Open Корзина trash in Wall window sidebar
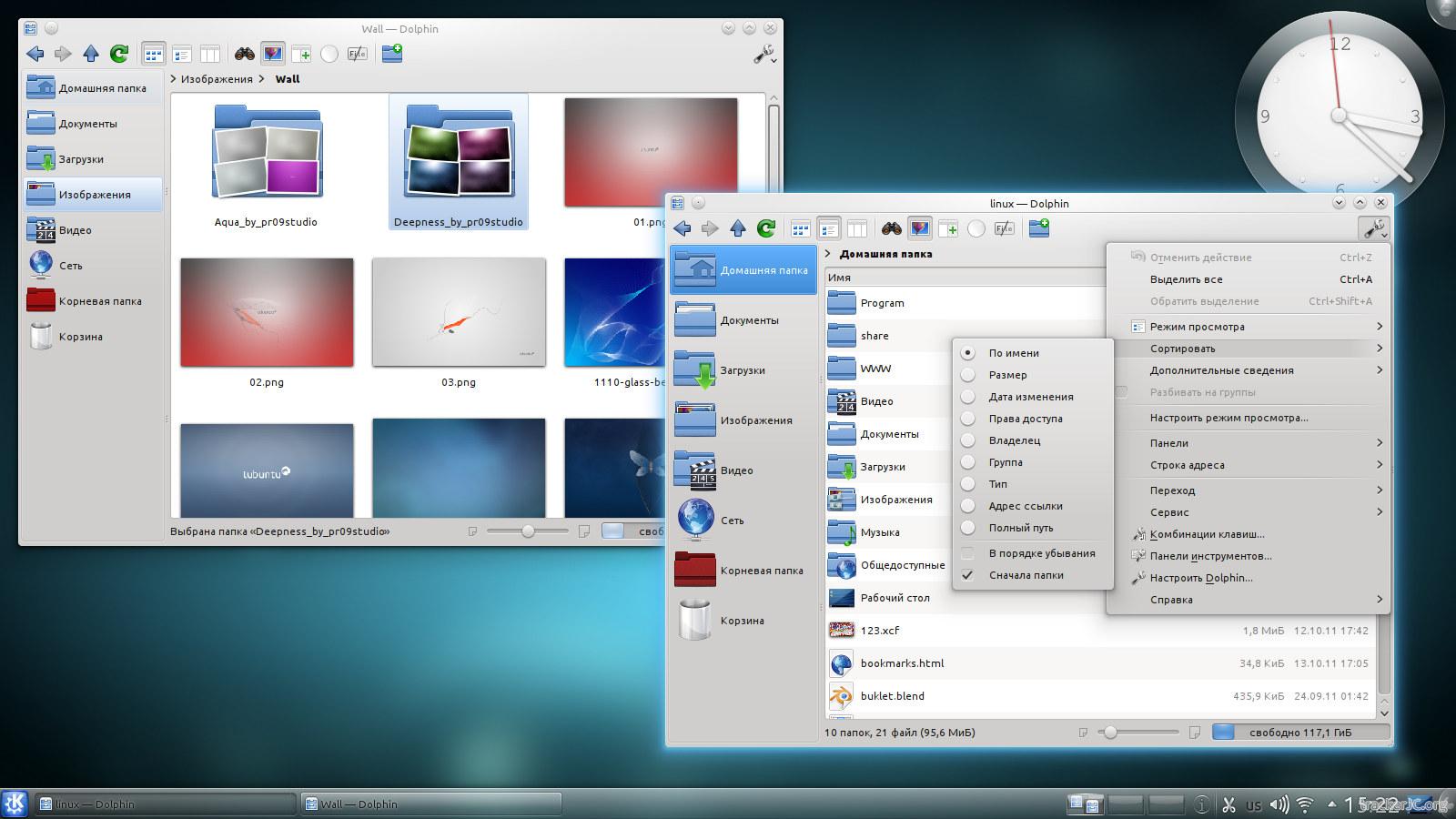The height and width of the screenshot is (819, 1456). (80, 337)
